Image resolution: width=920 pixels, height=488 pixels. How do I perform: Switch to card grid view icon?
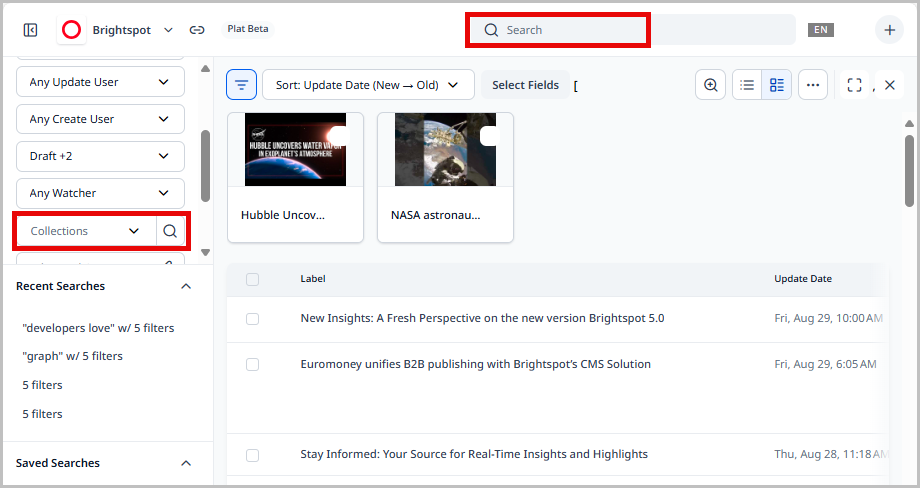[777, 85]
